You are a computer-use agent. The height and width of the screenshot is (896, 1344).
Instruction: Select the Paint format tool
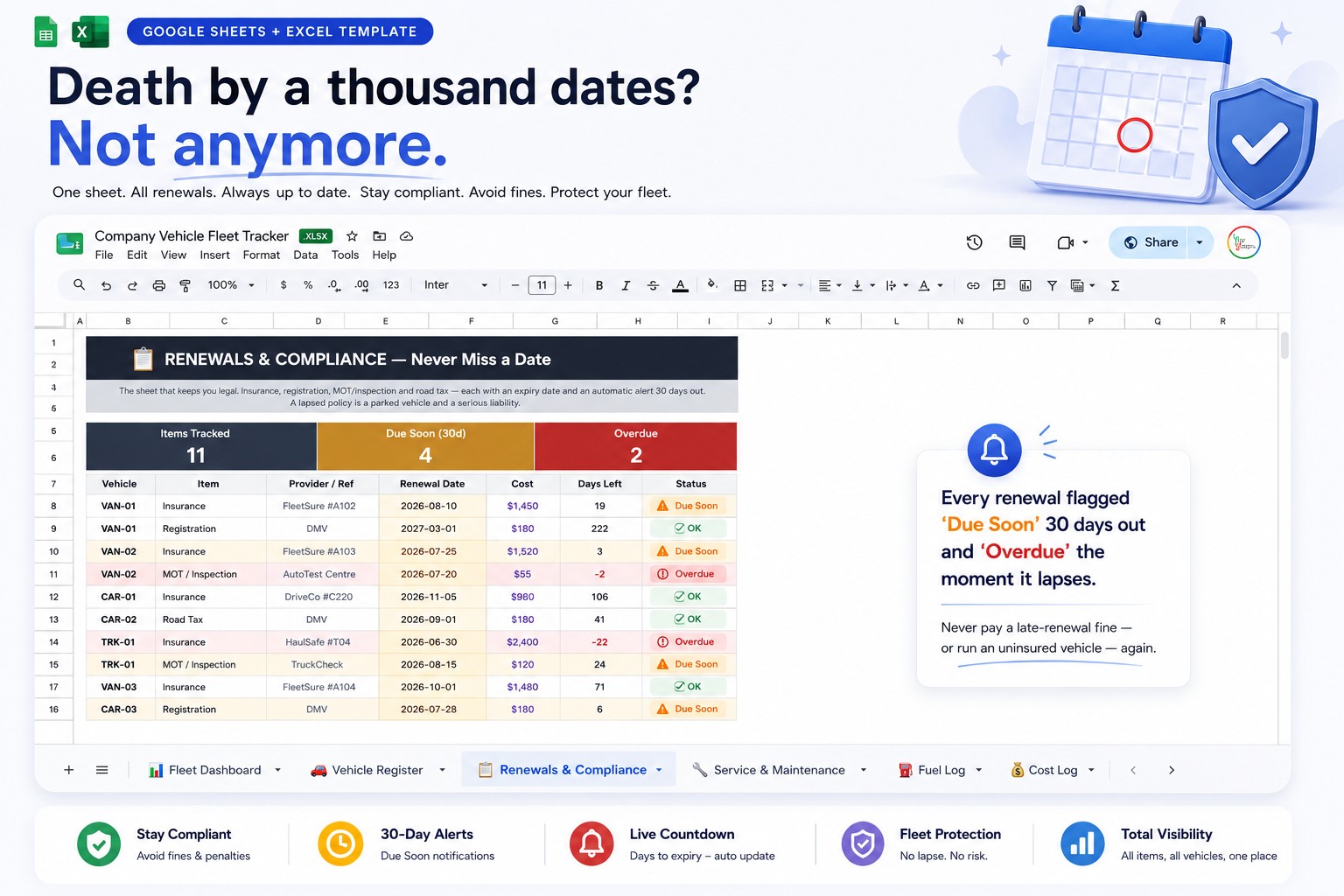[185, 285]
